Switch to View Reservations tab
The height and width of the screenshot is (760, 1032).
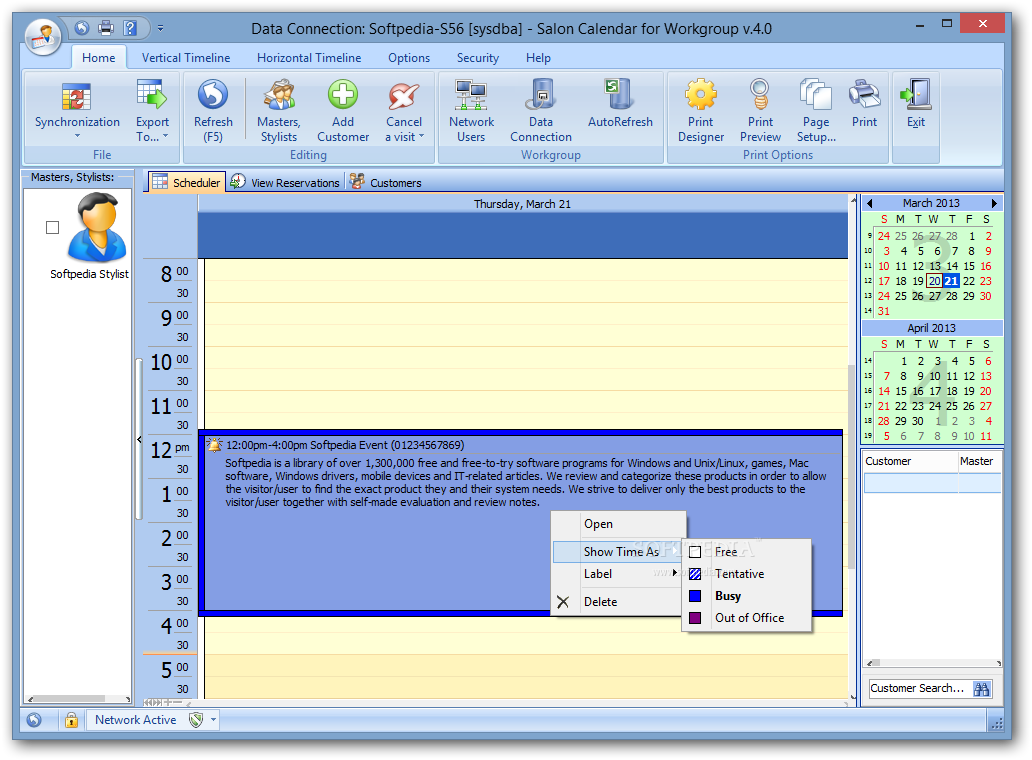285,182
